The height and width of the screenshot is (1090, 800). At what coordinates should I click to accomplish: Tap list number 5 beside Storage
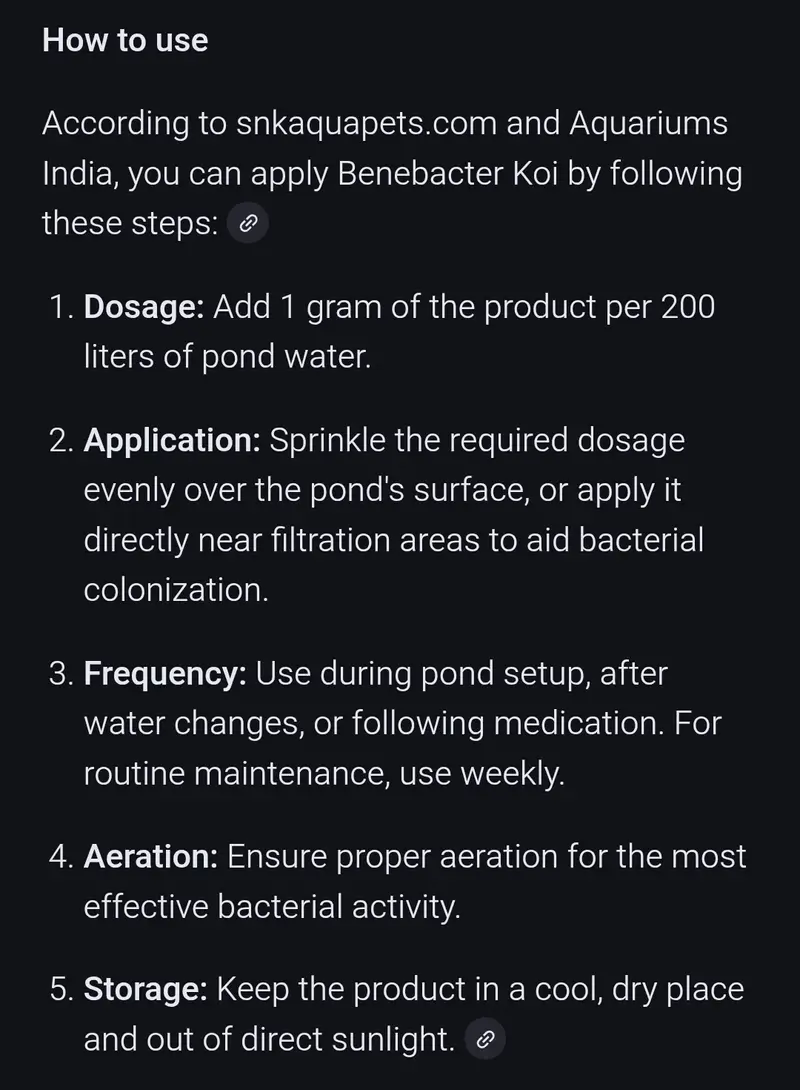(60, 989)
